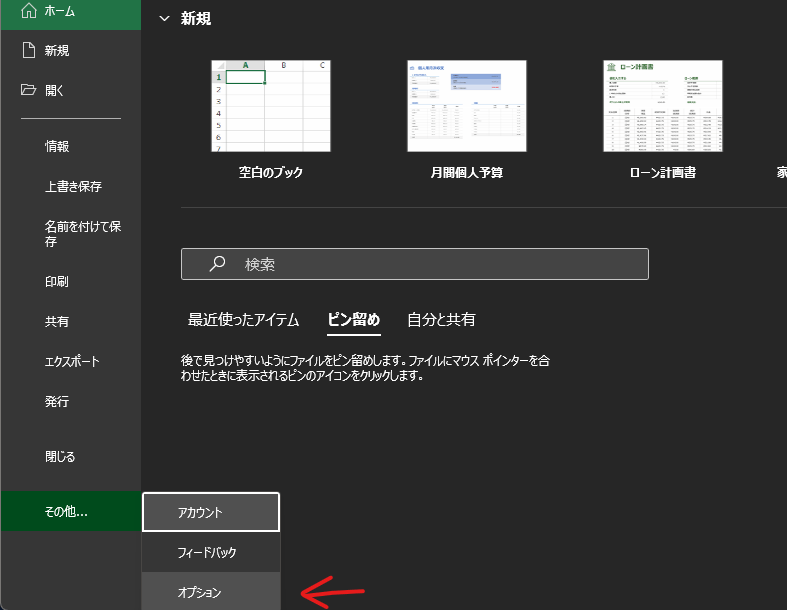Open the エクスポート page
This screenshot has width=787, height=610.
71,361
